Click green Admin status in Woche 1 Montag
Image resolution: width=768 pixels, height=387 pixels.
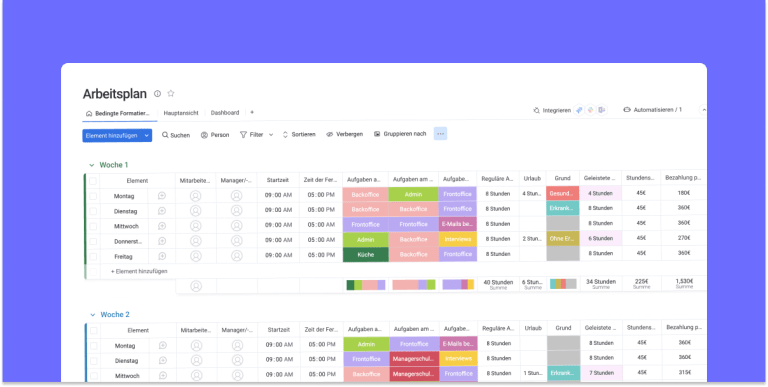click(413, 194)
